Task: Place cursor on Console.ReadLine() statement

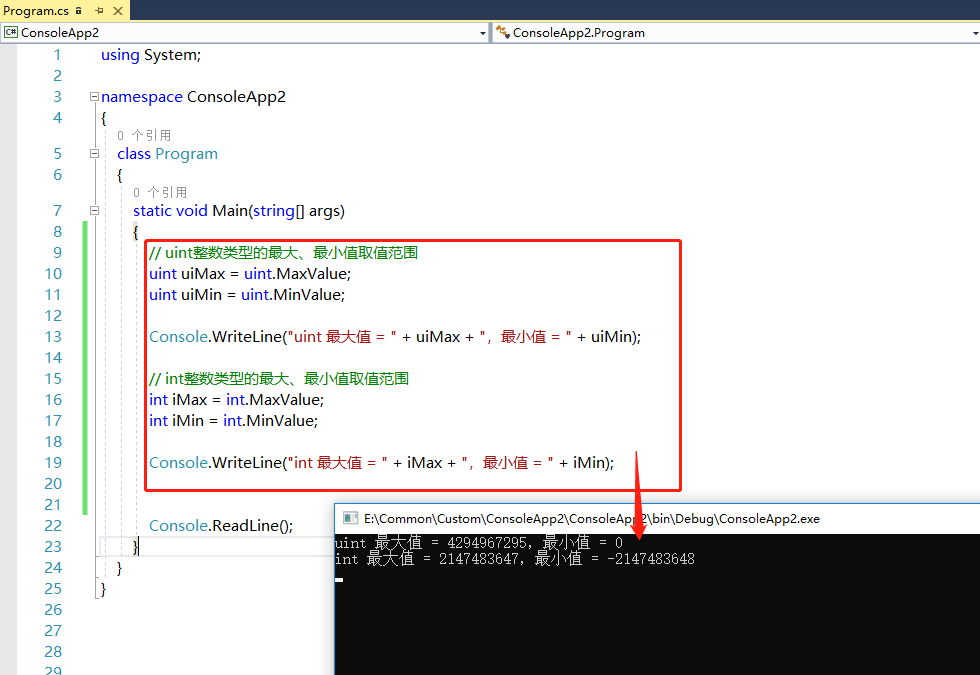Action: click(x=220, y=526)
